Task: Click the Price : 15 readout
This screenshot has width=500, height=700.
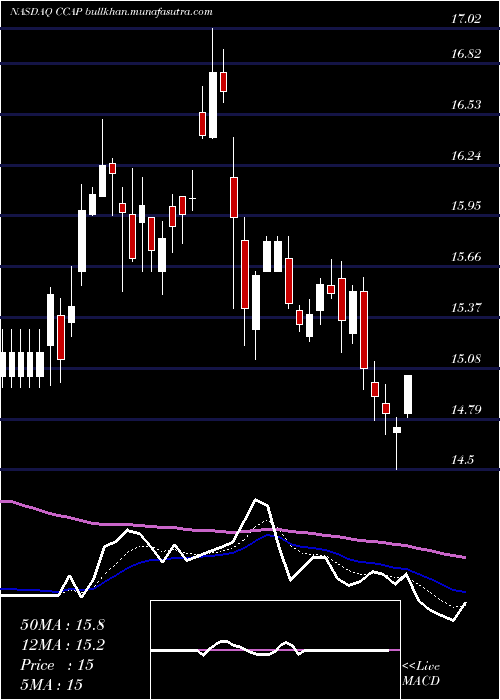Action: click(57, 665)
